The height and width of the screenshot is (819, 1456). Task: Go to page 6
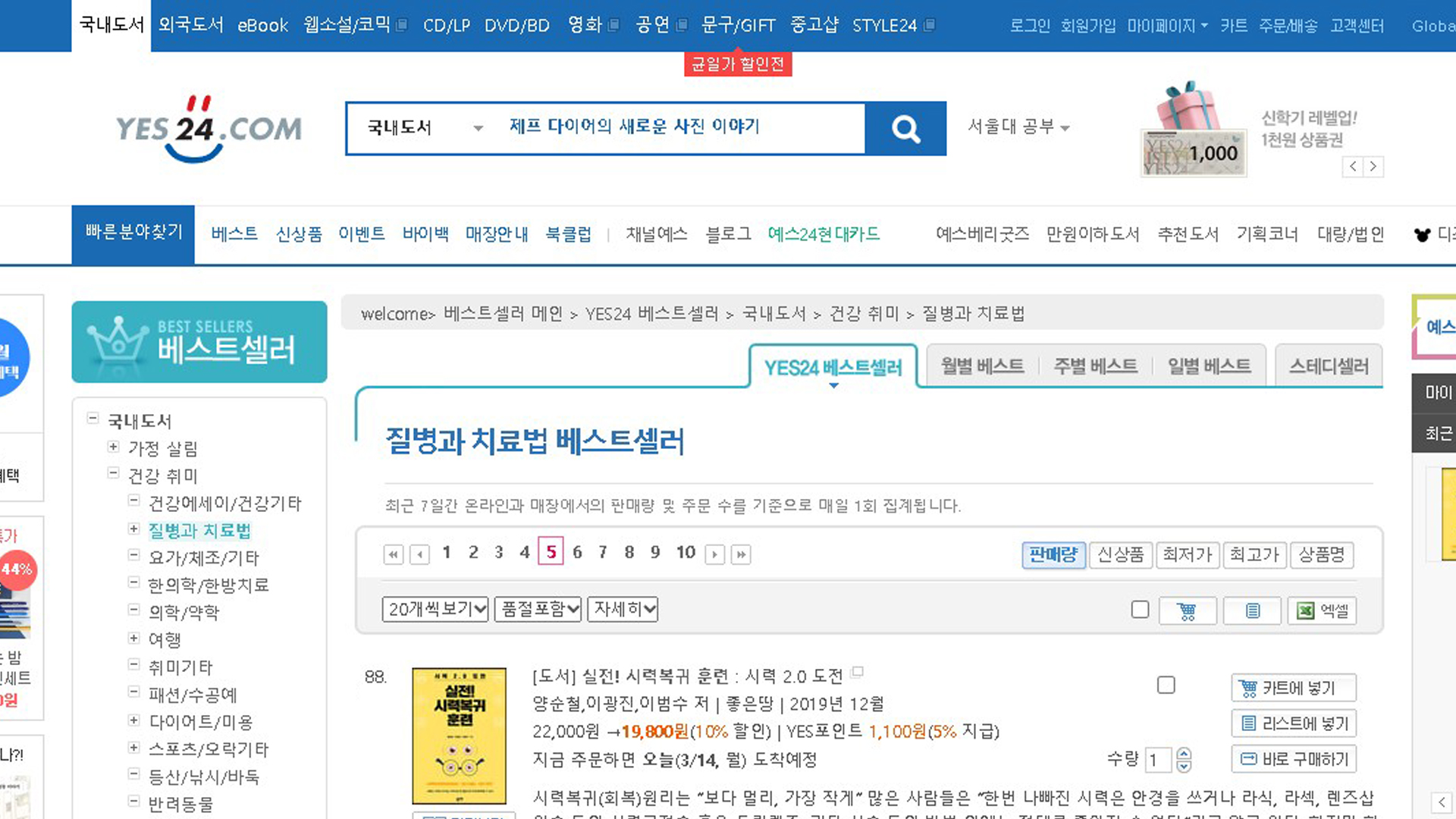[x=577, y=553]
